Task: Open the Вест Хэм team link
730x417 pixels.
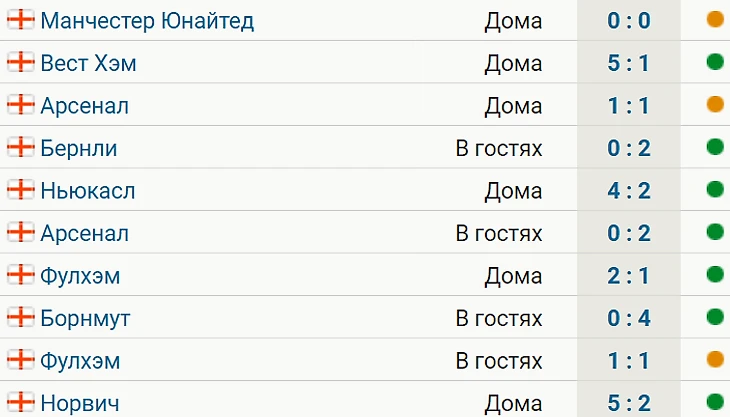Action: coord(88,63)
